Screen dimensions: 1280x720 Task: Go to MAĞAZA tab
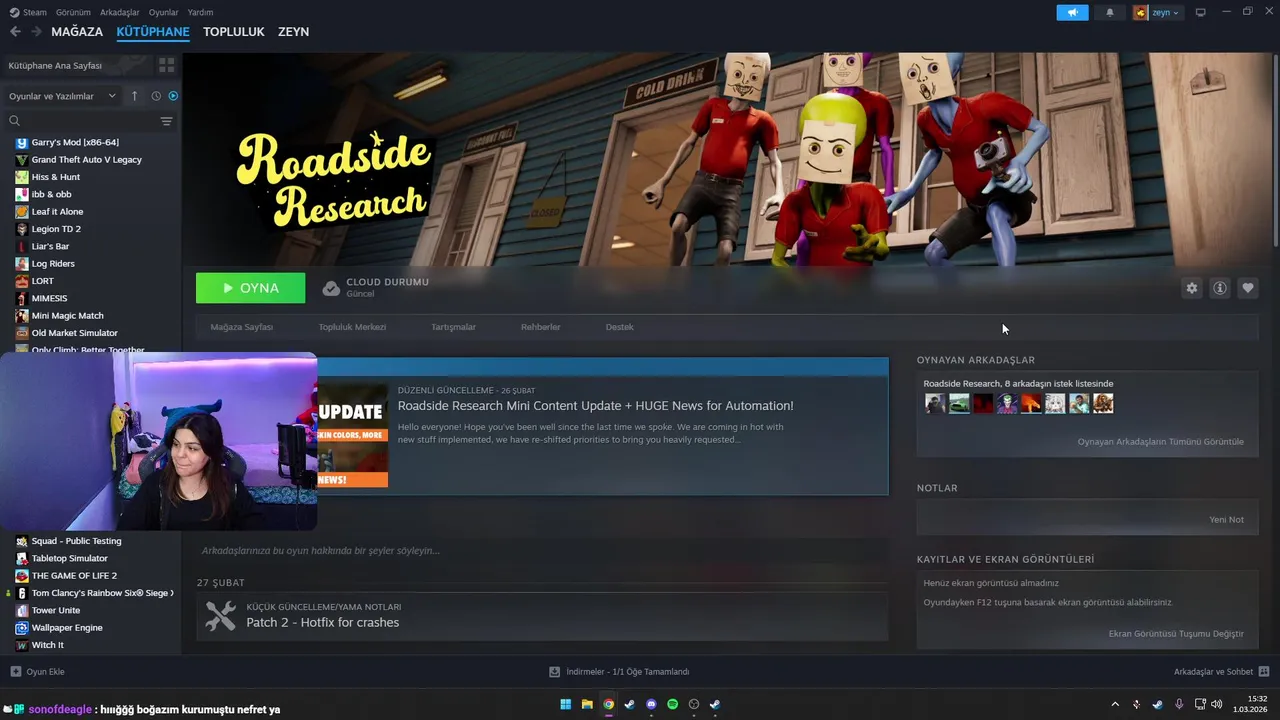tap(77, 32)
